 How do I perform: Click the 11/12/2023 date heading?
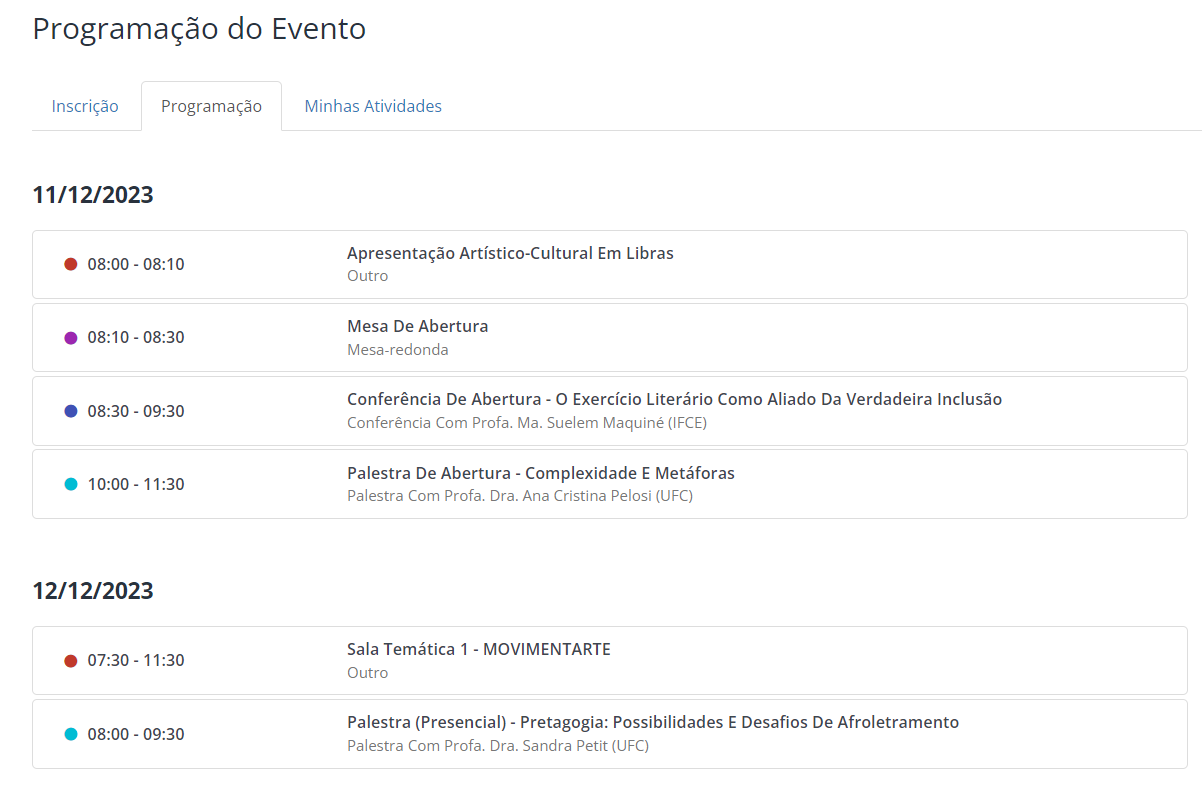pyautogui.click(x=93, y=195)
